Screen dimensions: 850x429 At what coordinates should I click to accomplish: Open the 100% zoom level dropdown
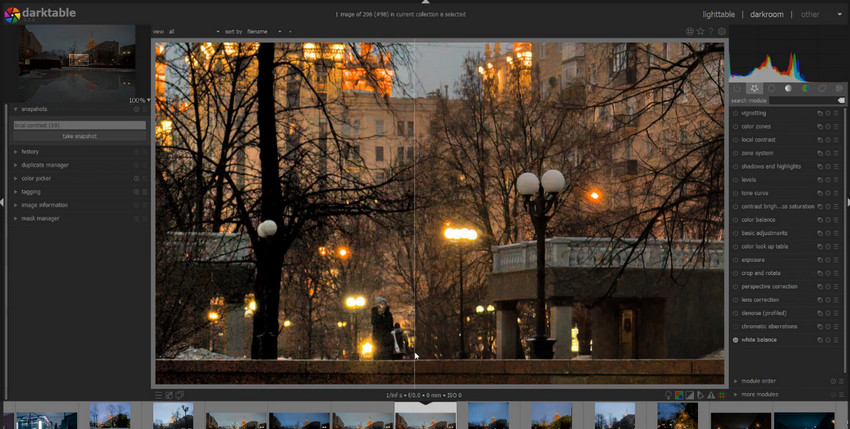(x=140, y=100)
